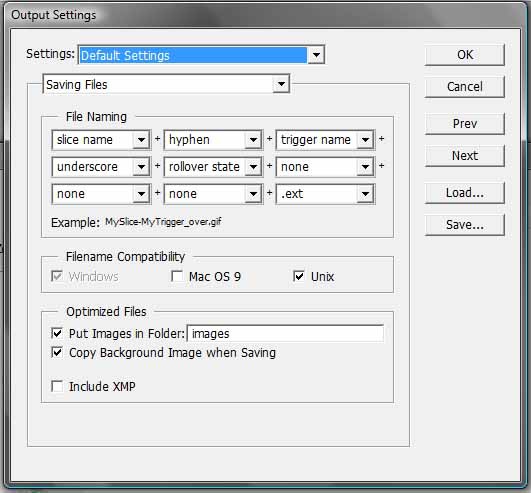Viewport: 531px width, 493px height.
Task: Click the Cancel button
Action: click(x=465, y=87)
